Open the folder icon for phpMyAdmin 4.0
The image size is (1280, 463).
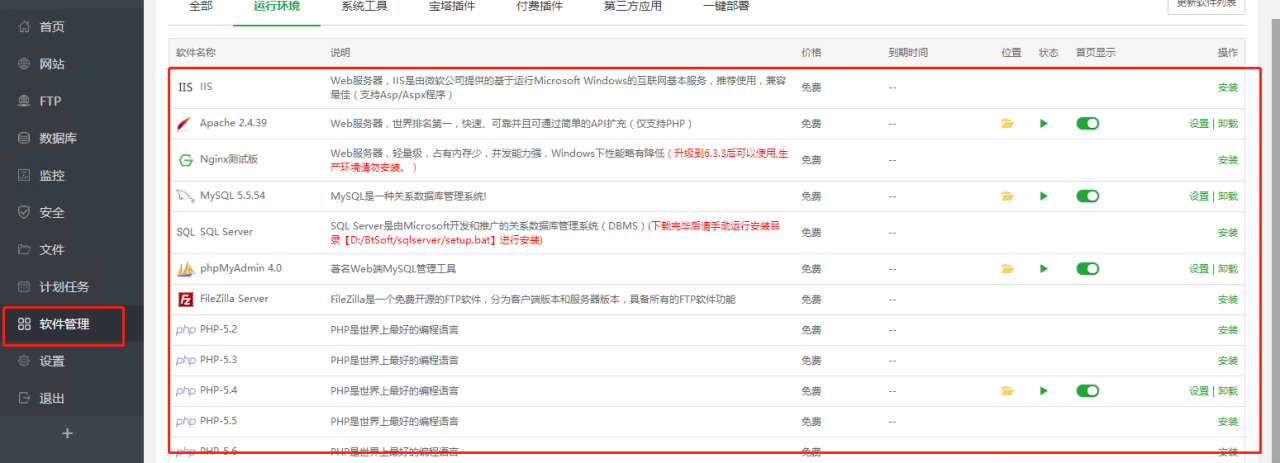(x=1007, y=269)
